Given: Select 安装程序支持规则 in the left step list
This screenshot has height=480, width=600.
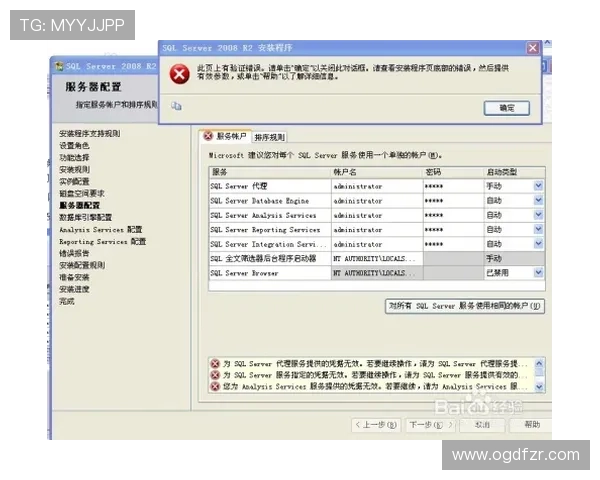Looking at the screenshot, I should tap(90, 134).
